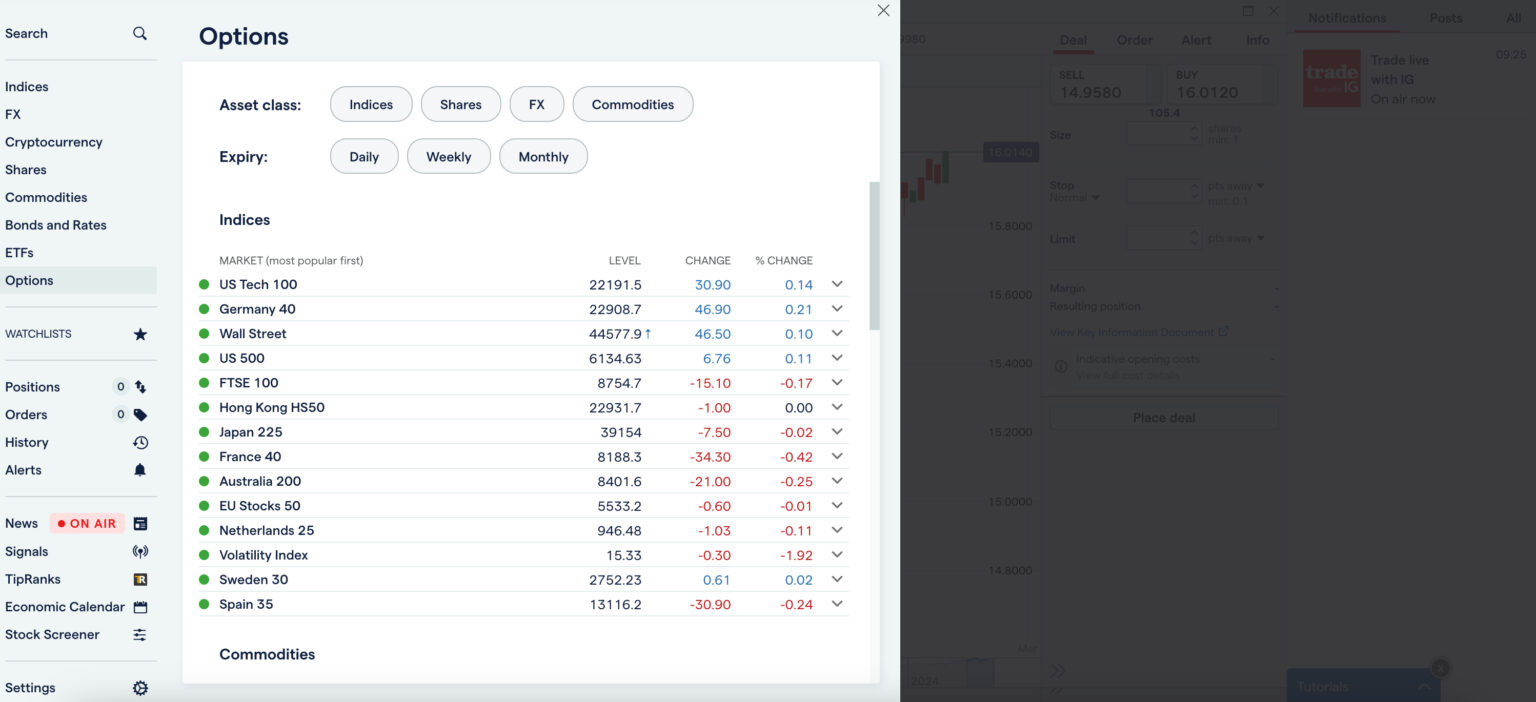This screenshot has width=1536, height=702.
Task: Select Bonds and Rates in sidebar
Action: [x=56, y=225]
